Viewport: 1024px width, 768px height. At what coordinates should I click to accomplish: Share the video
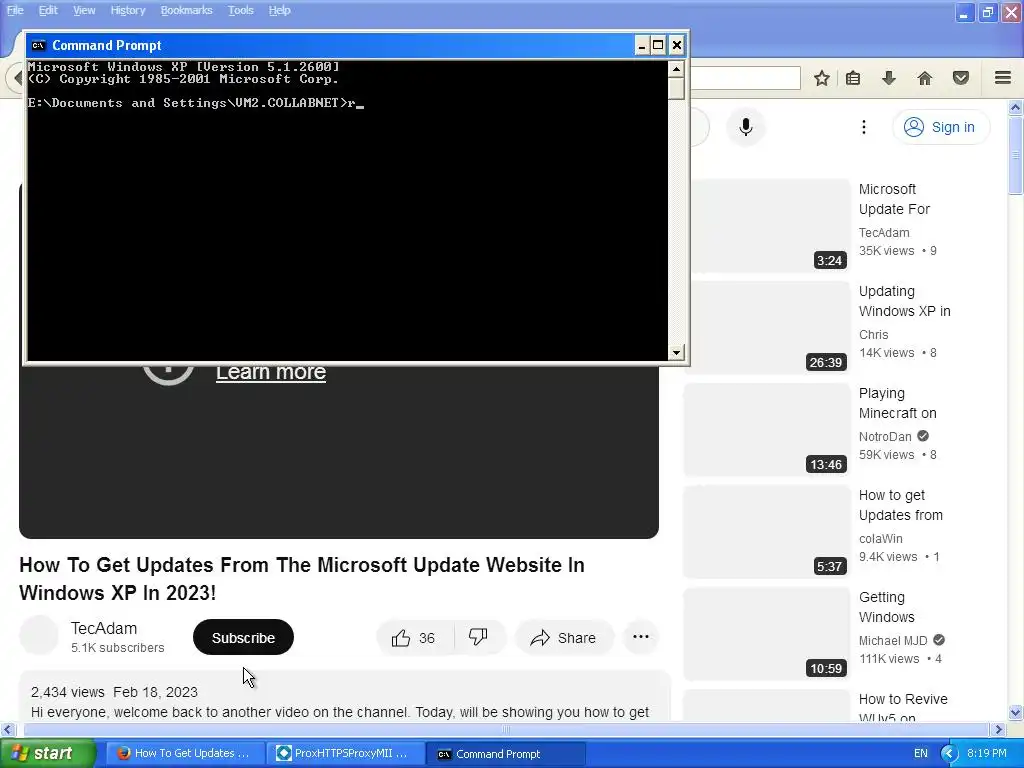[564, 637]
